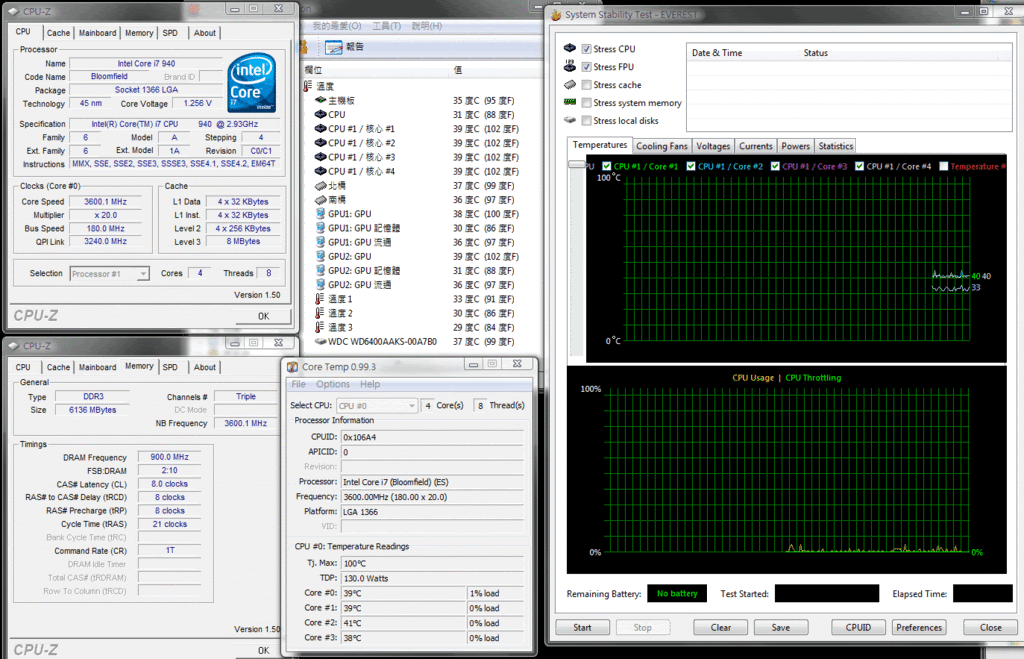
Task: Click Close button in stability test
Action: point(990,628)
